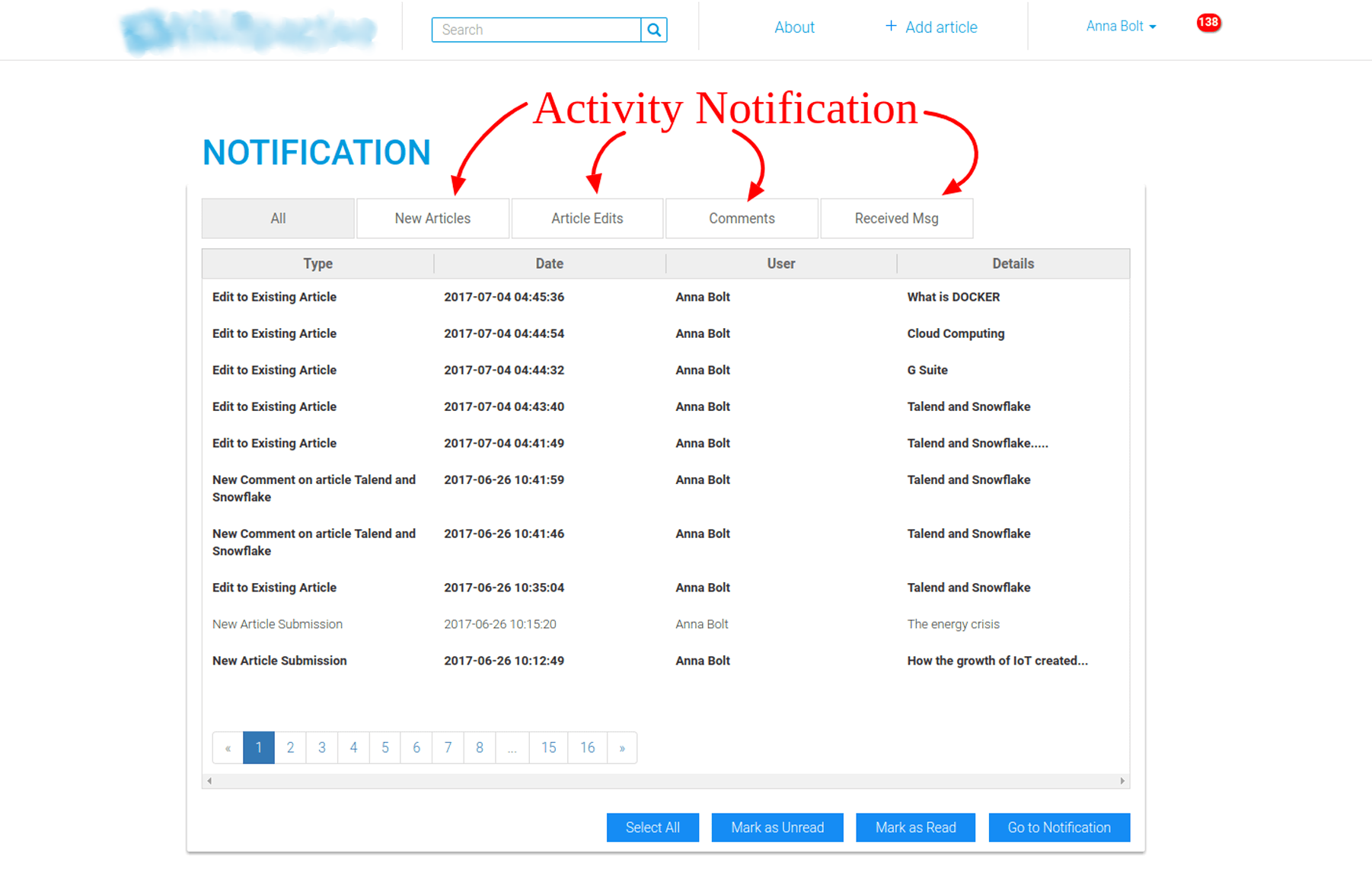This screenshot has width=1372, height=889.
Task: Select the G Suite notification
Action: 927,370
